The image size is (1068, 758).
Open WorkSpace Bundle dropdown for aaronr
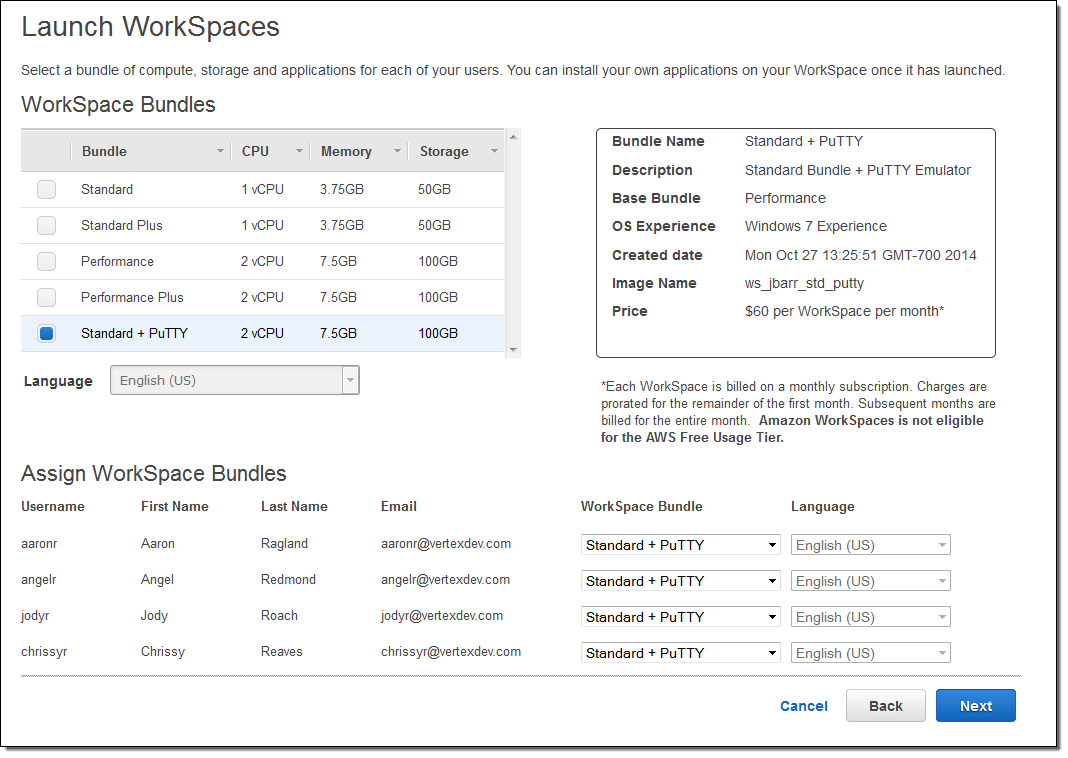click(x=680, y=545)
